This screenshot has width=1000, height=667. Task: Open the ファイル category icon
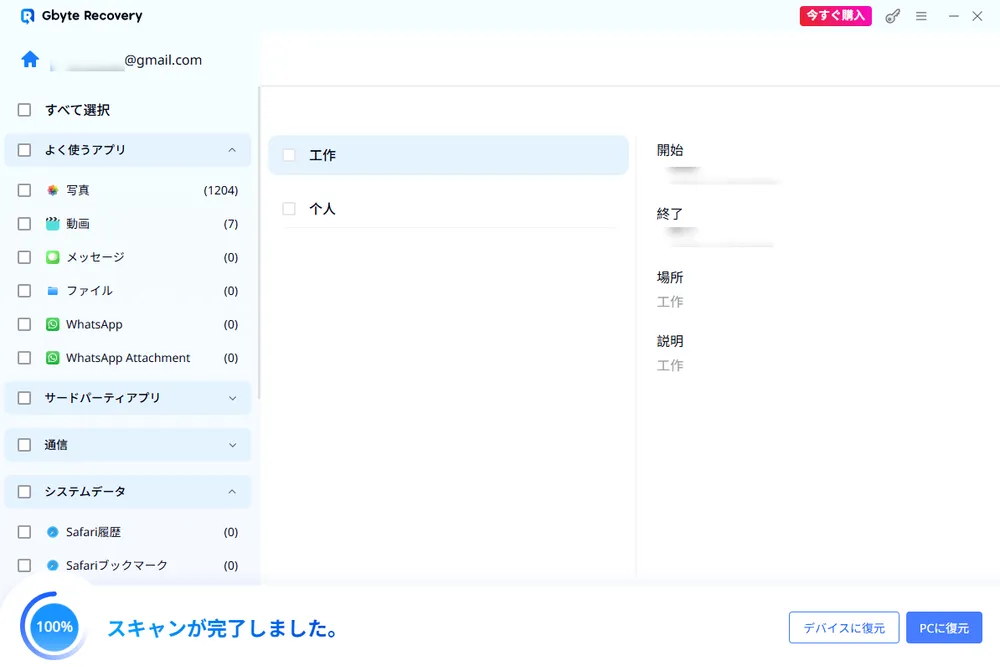[52, 291]
